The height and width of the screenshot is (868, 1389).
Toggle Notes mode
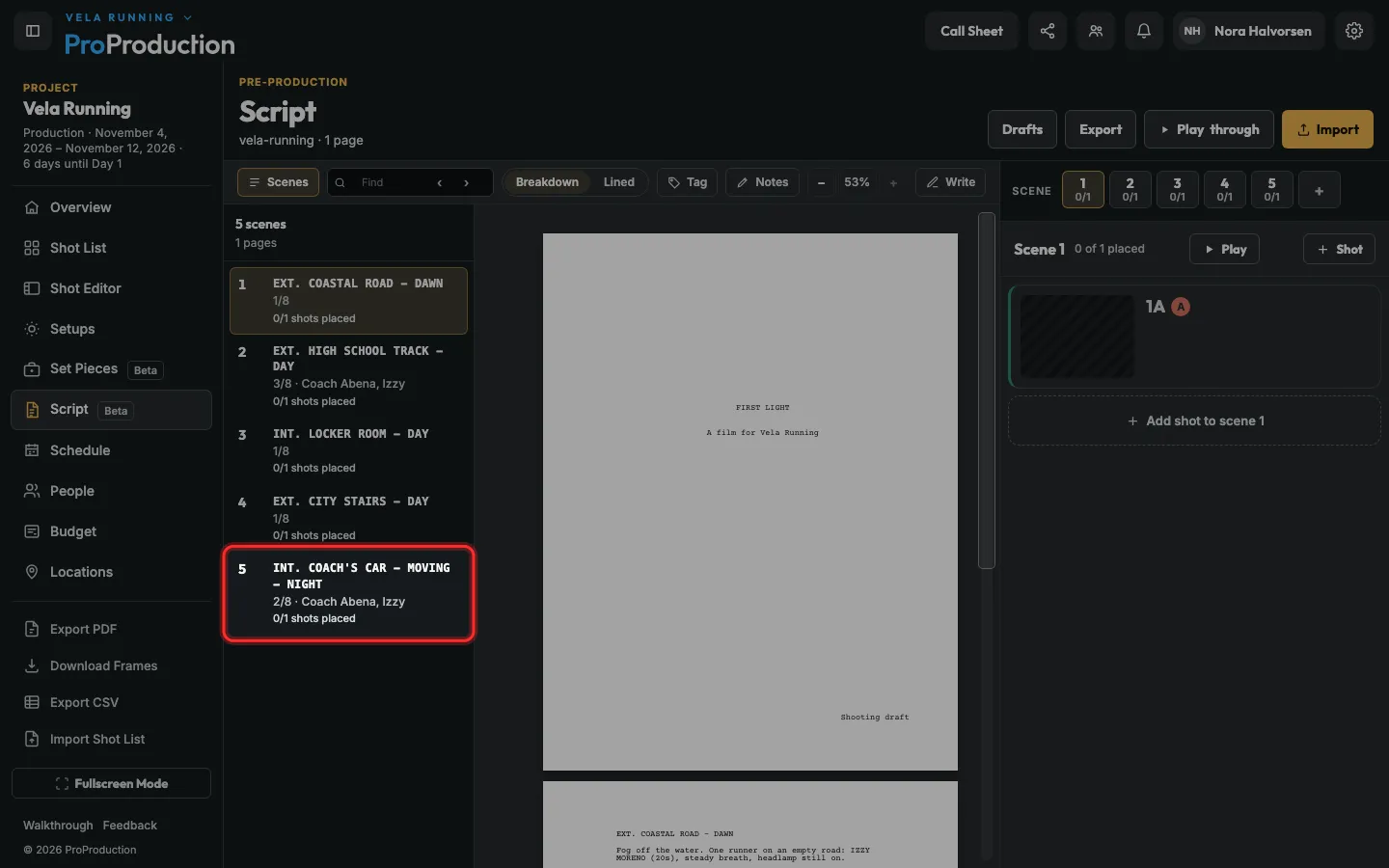coord(762,182)
